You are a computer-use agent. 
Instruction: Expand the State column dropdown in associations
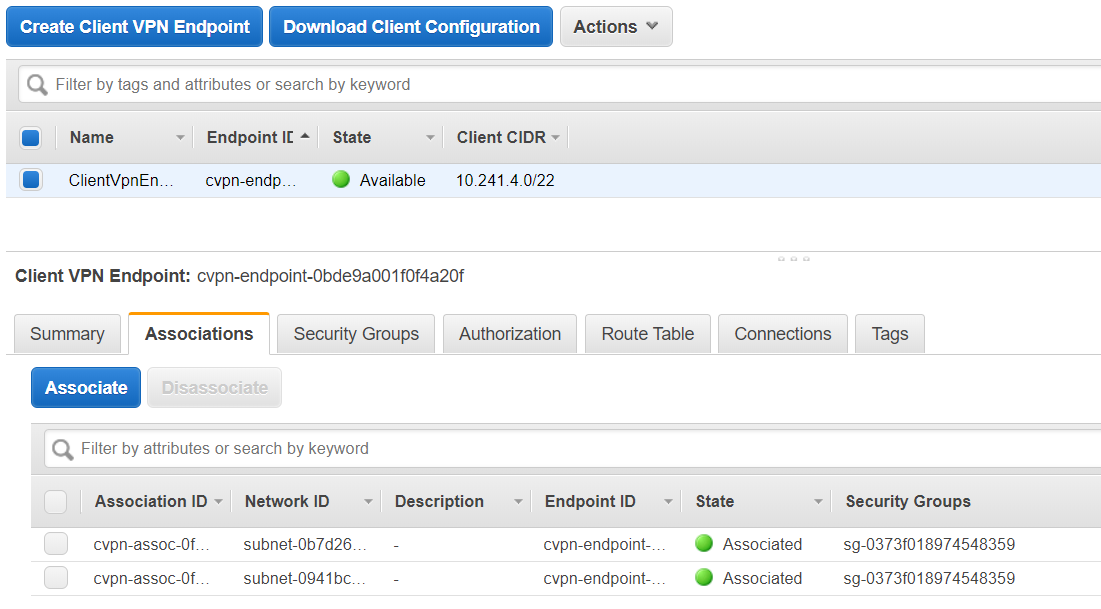coord(818,502)
